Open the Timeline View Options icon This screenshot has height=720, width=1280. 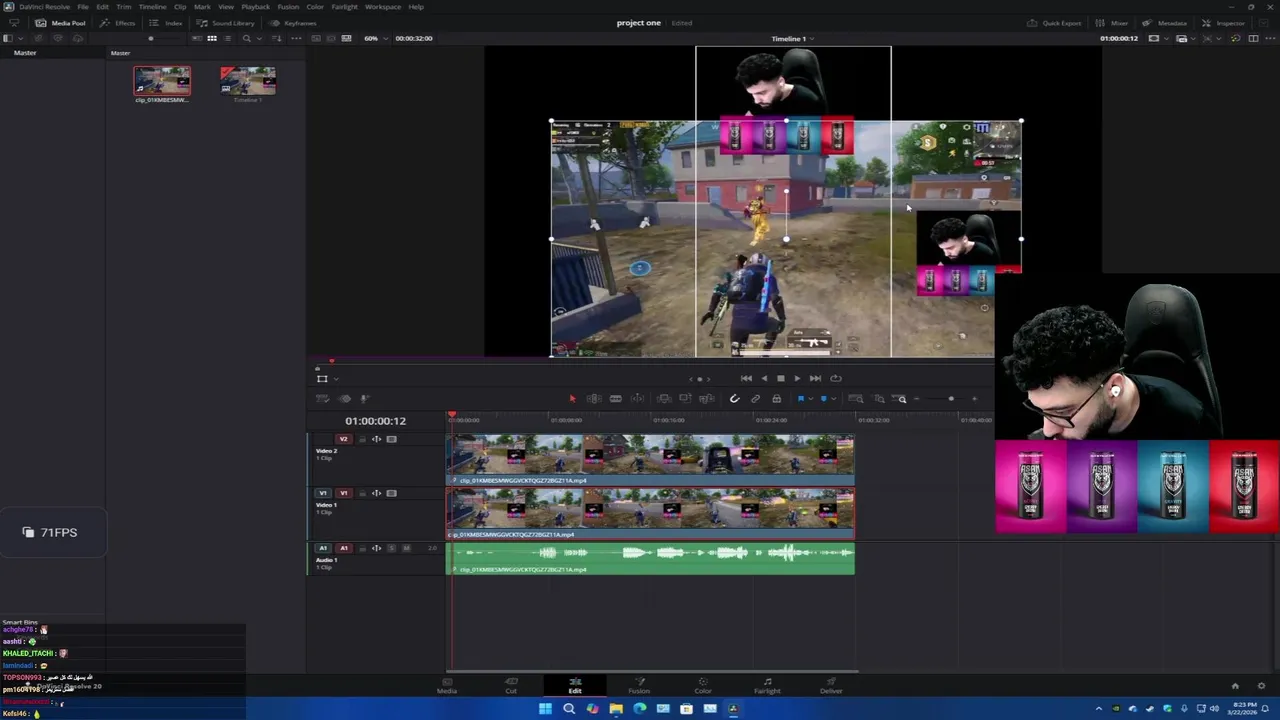pos(323,399)
